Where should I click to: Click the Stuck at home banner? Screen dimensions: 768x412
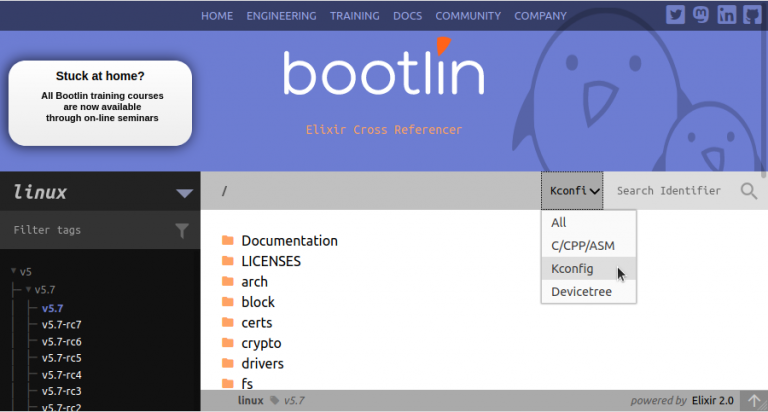point(100,103)
